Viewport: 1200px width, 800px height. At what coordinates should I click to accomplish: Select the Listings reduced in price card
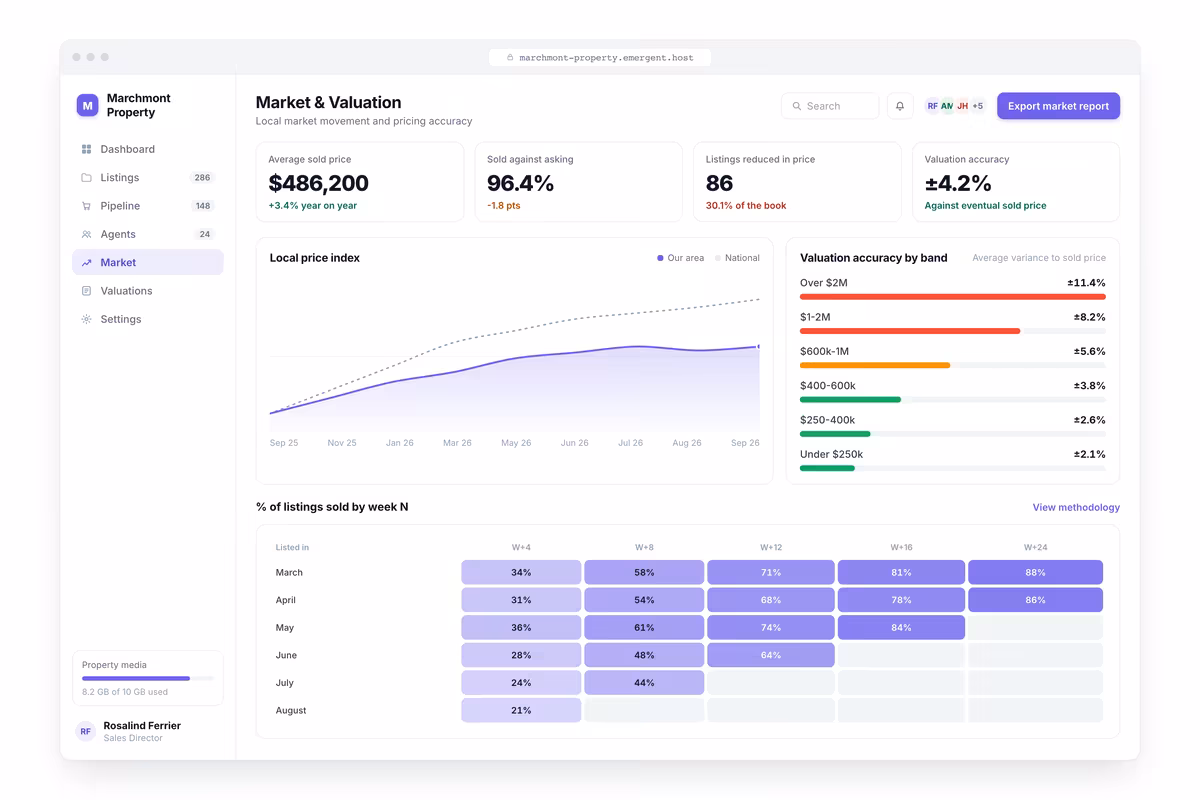797,182
